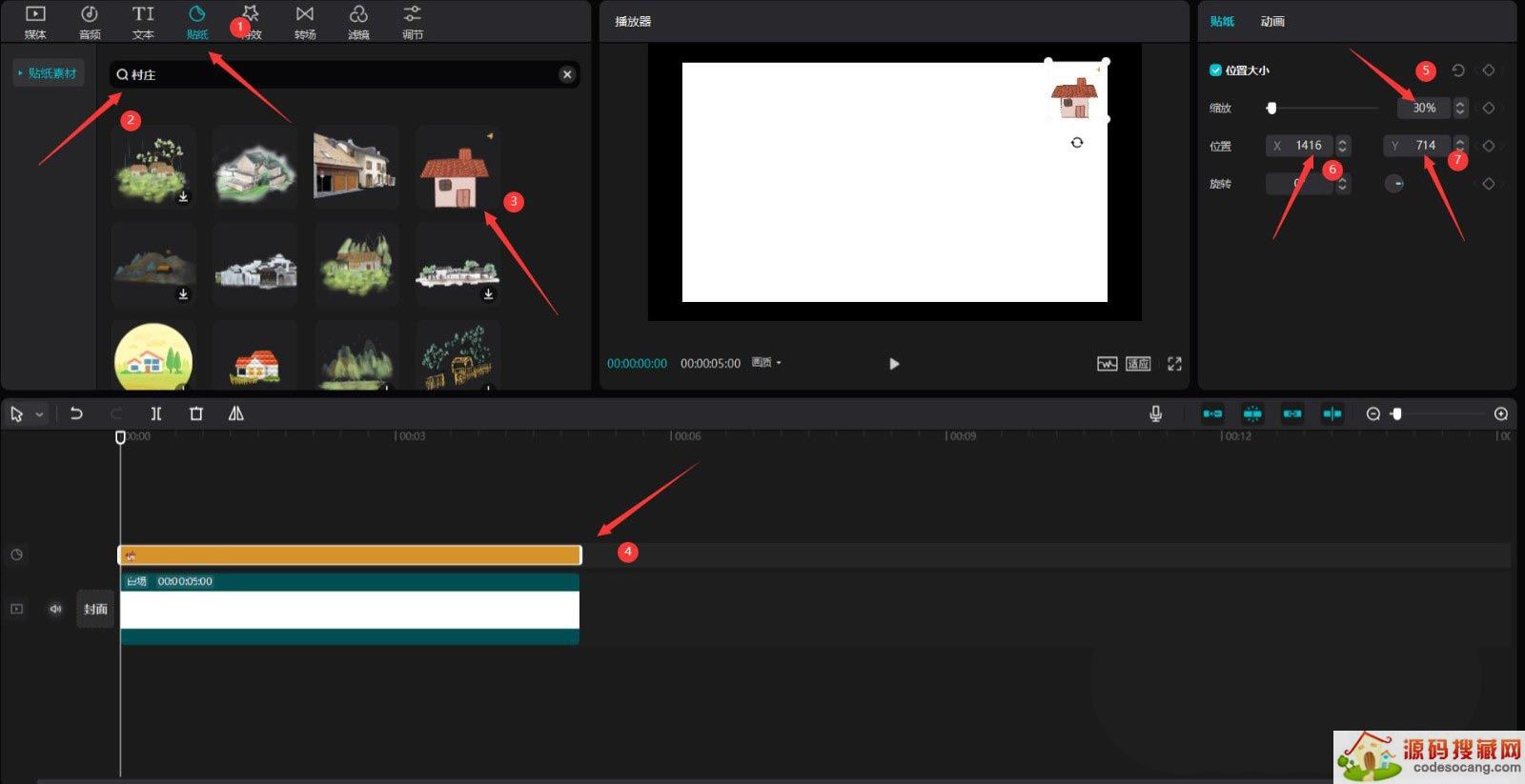Toggle the keyframe diamond for 缩放 scale
The width and height of the screenshot is (1525, 784).
(x=1489, y=108)
